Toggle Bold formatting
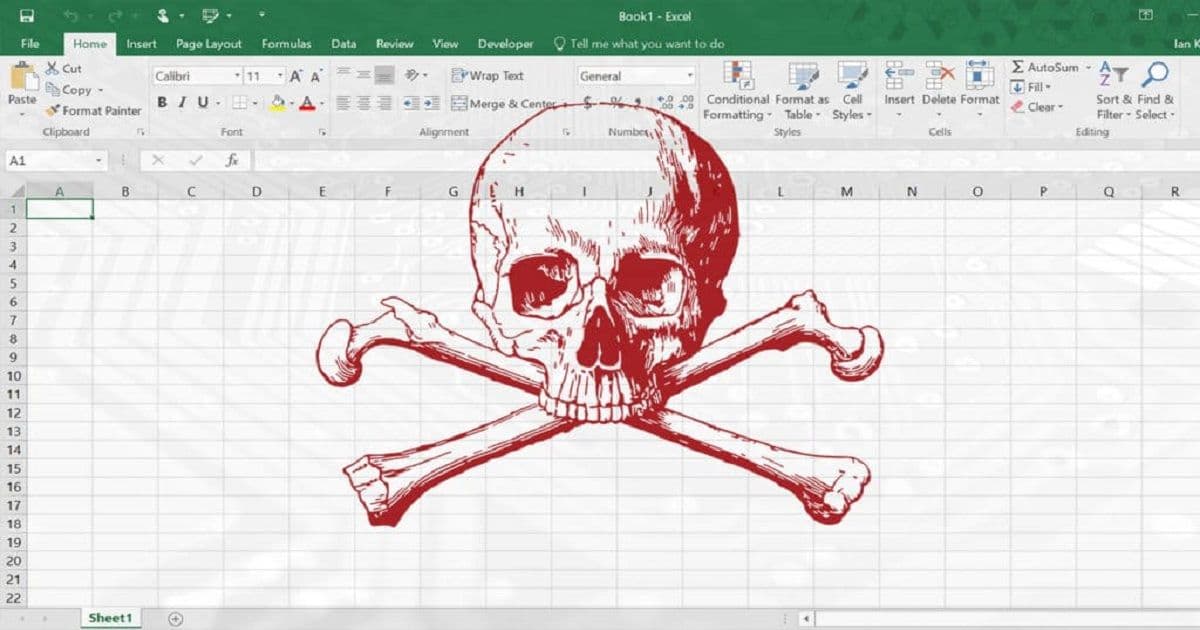Viewport: 1200px width, 630px height. (x=162, y=103)
